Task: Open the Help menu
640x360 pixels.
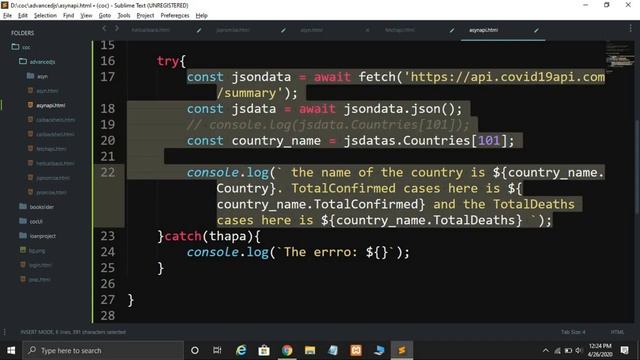Action: pos(202,16)
